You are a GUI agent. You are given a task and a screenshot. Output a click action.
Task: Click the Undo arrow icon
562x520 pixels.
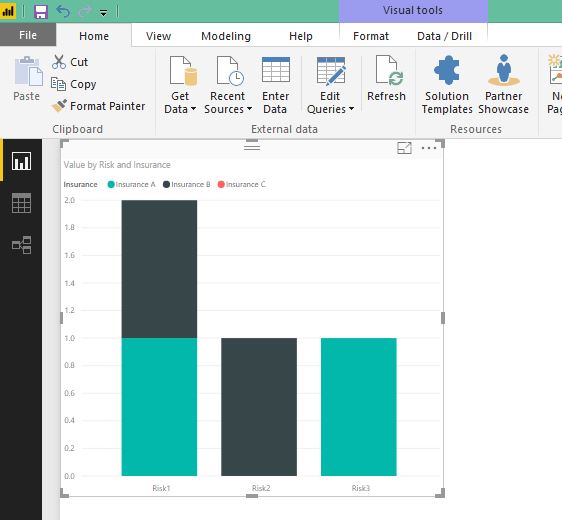tap(63, 11)
